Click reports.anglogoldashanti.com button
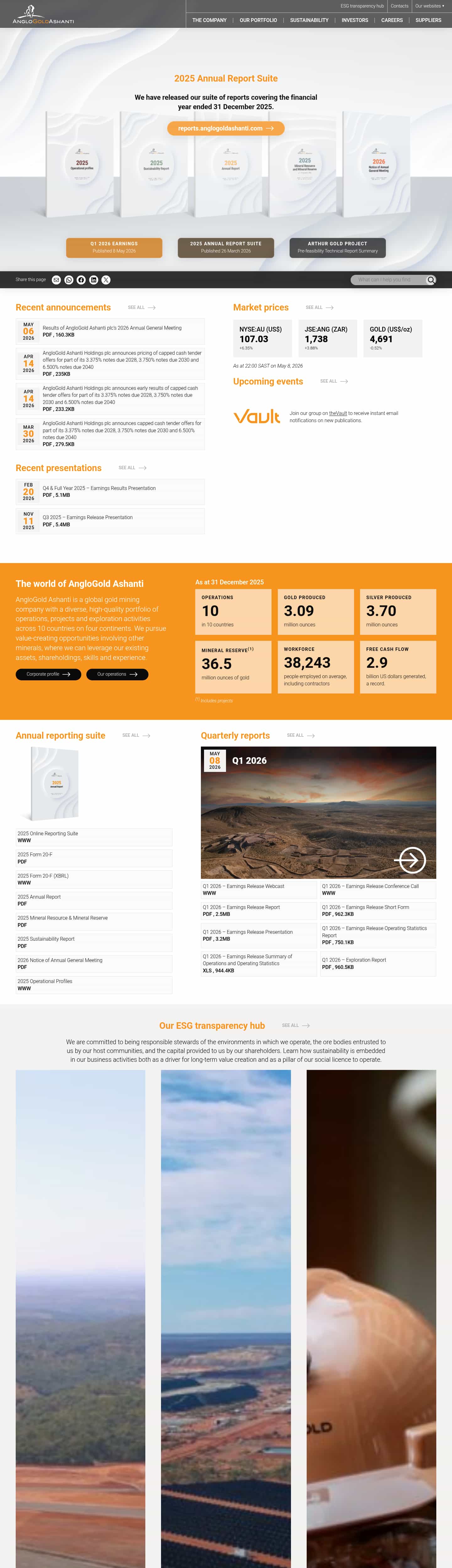 [x=226, y=128]
